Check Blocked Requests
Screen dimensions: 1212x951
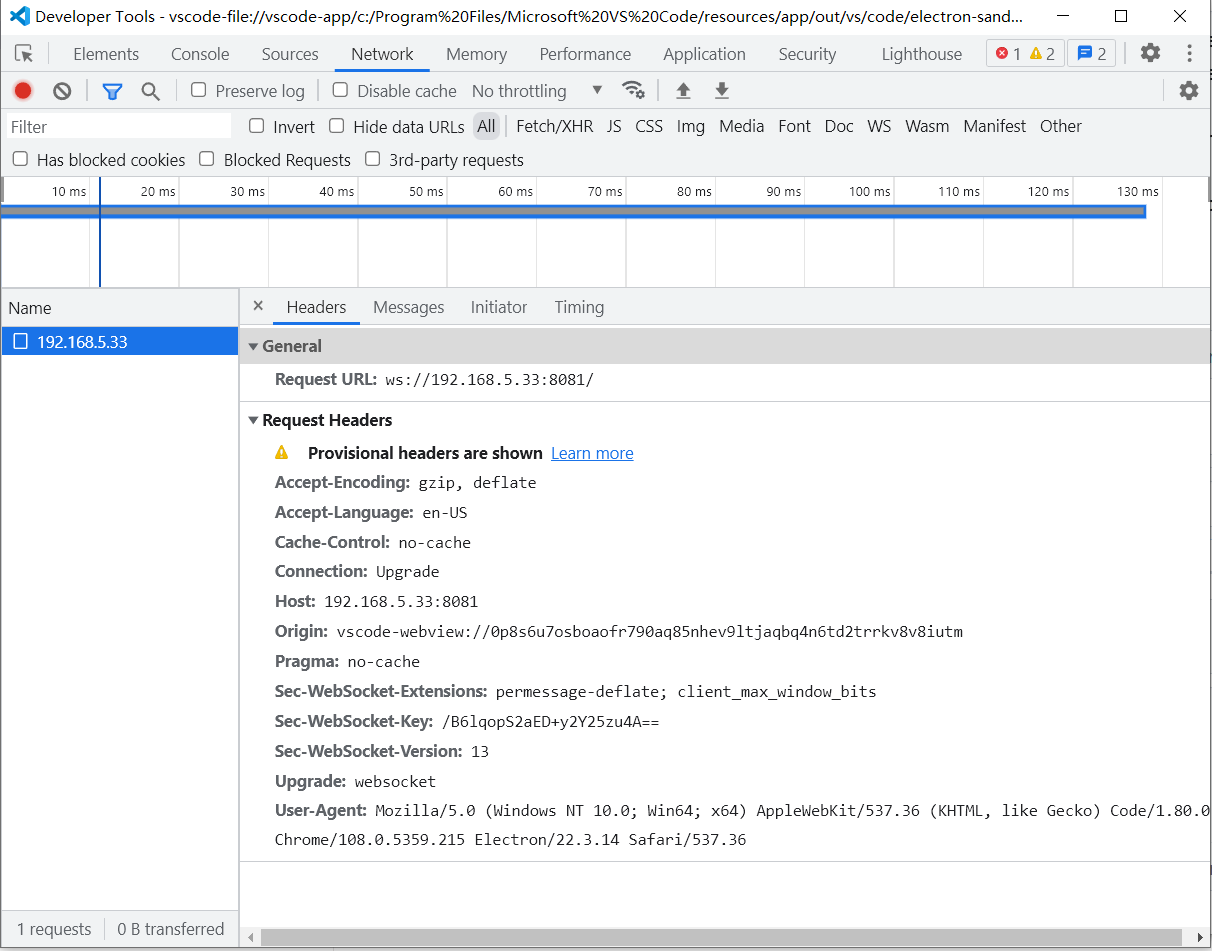click(207, 159)
